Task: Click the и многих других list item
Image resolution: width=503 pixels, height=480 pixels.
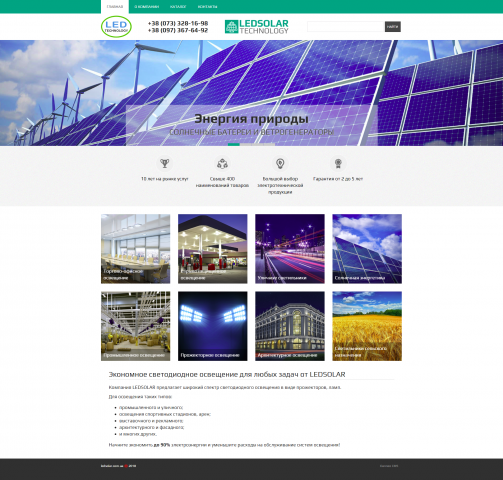Action: tap(138, 434)
